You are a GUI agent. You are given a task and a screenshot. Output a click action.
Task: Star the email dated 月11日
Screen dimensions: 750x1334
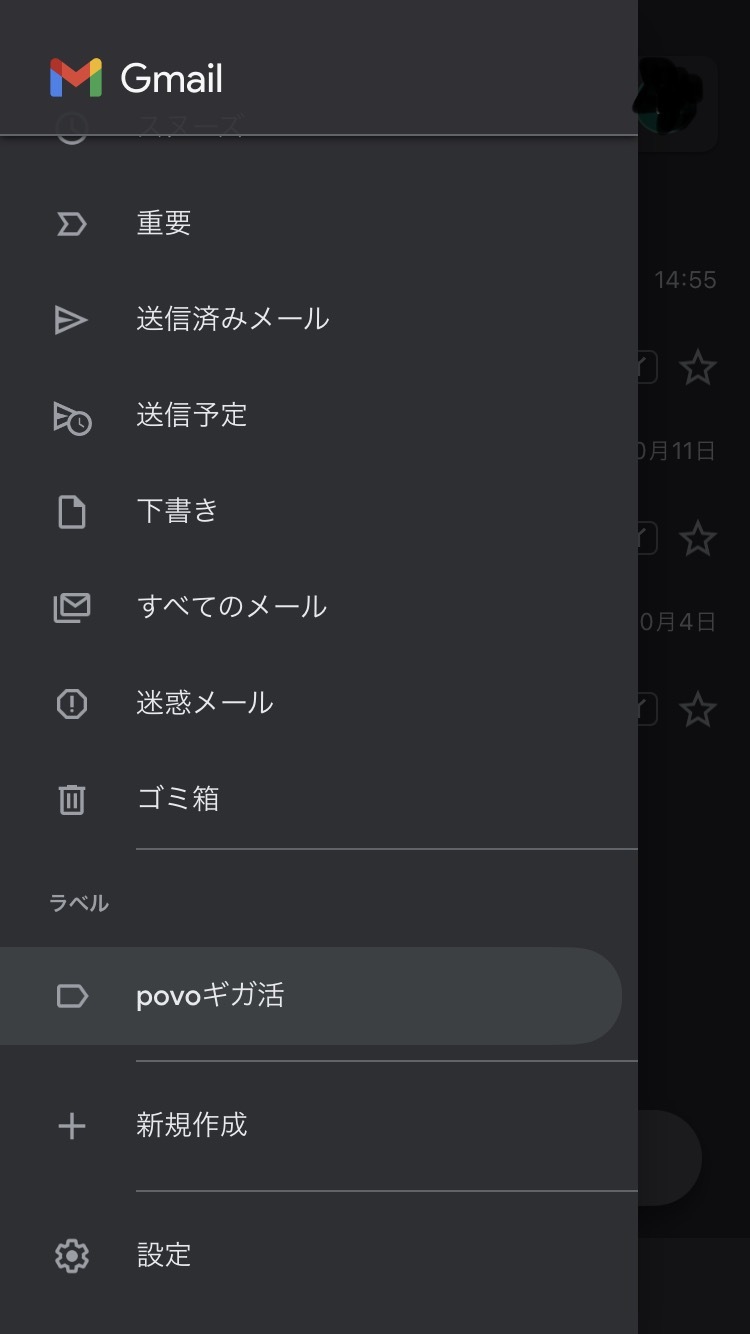(x=697, y=539)
